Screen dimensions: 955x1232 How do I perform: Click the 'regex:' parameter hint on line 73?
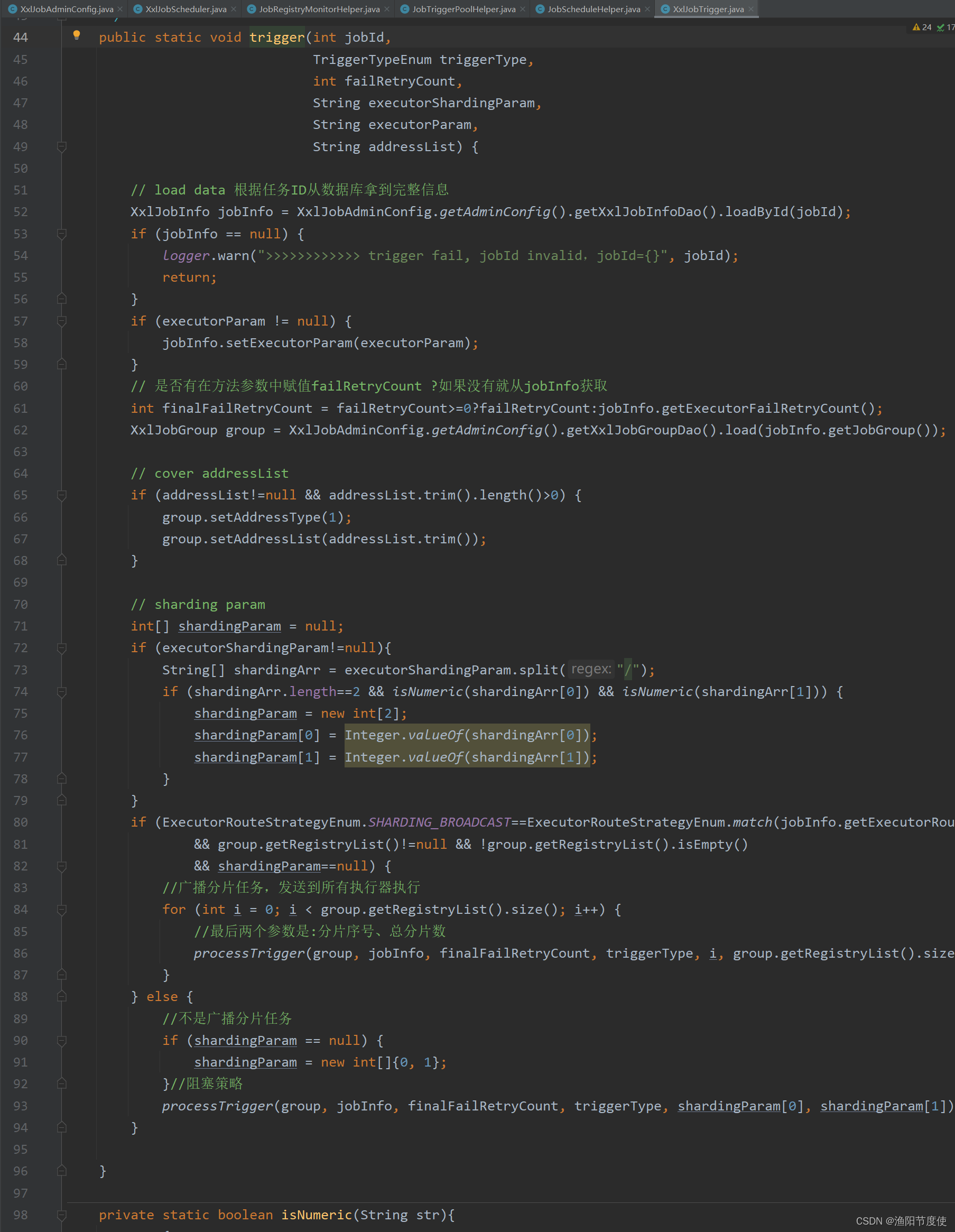pos(591,670)
